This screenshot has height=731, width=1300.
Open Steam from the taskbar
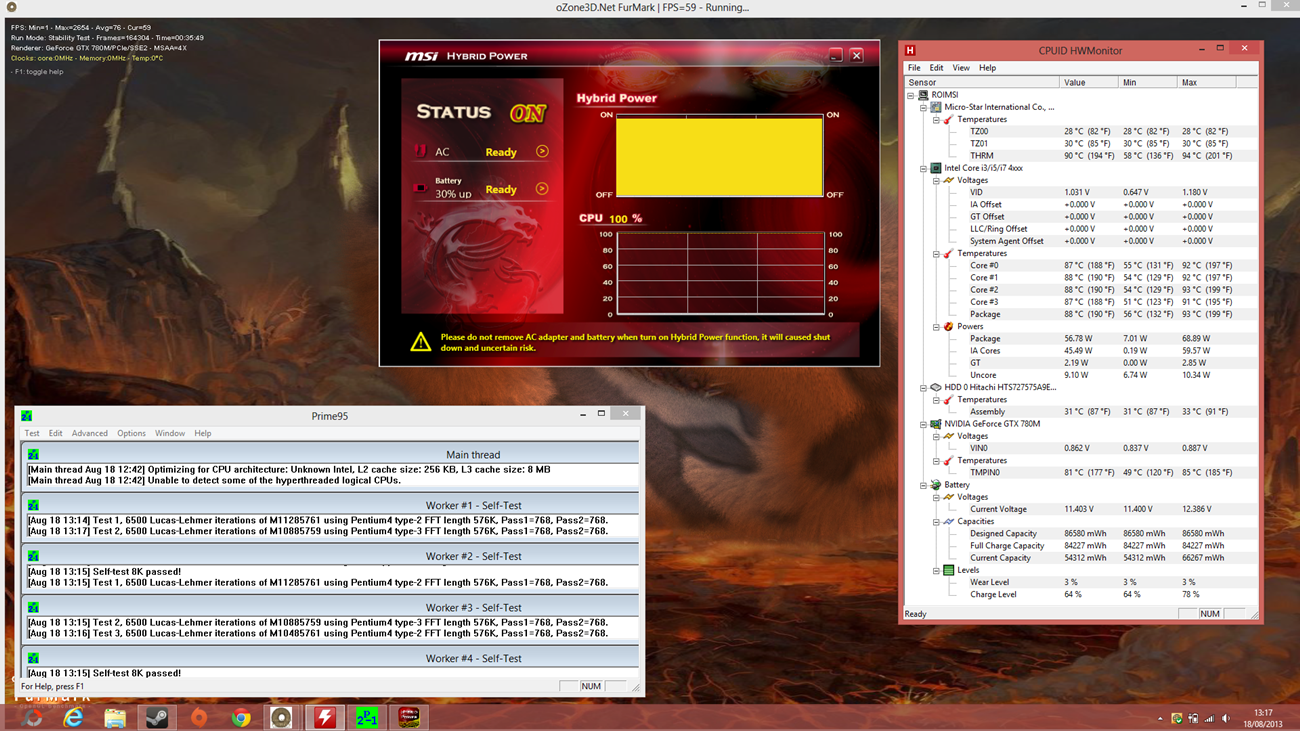[x=157, y=717]
